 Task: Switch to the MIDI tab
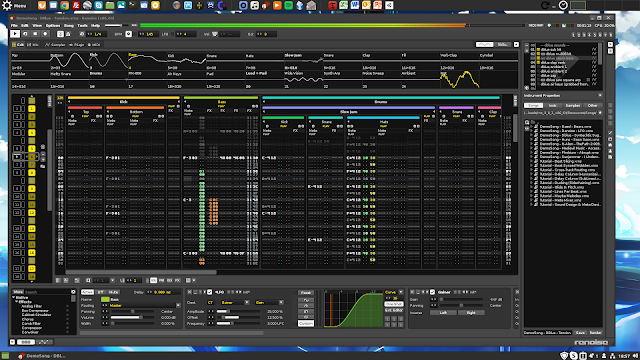94,44
